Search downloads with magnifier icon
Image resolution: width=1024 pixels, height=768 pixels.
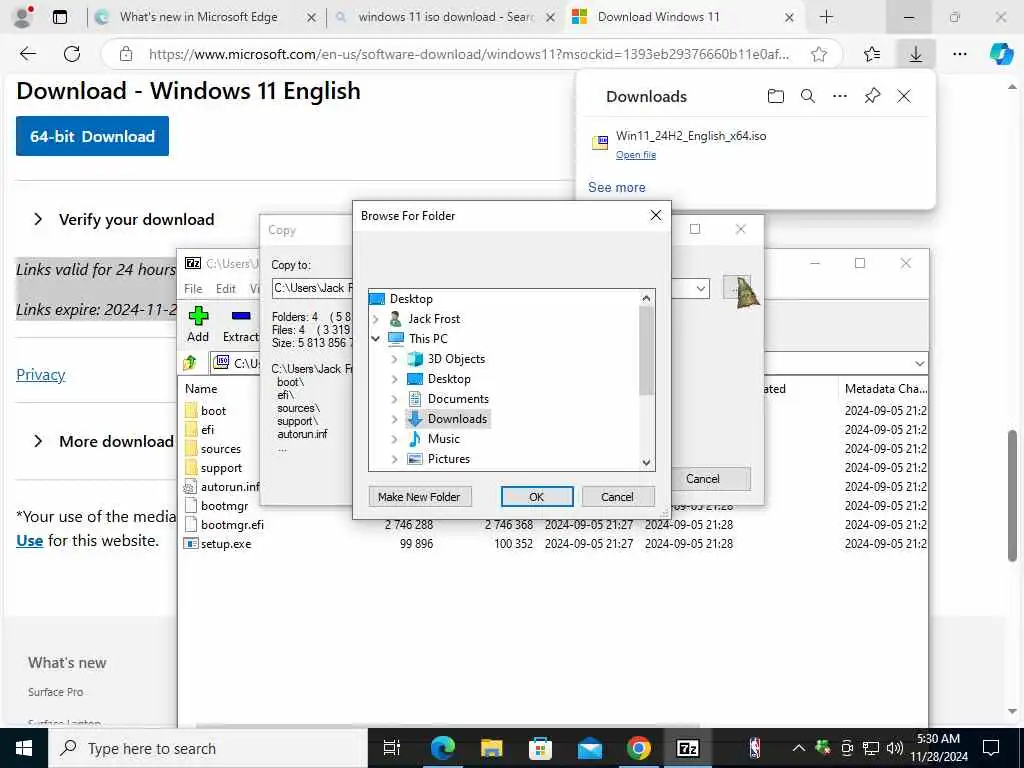(x=808, y=97)
